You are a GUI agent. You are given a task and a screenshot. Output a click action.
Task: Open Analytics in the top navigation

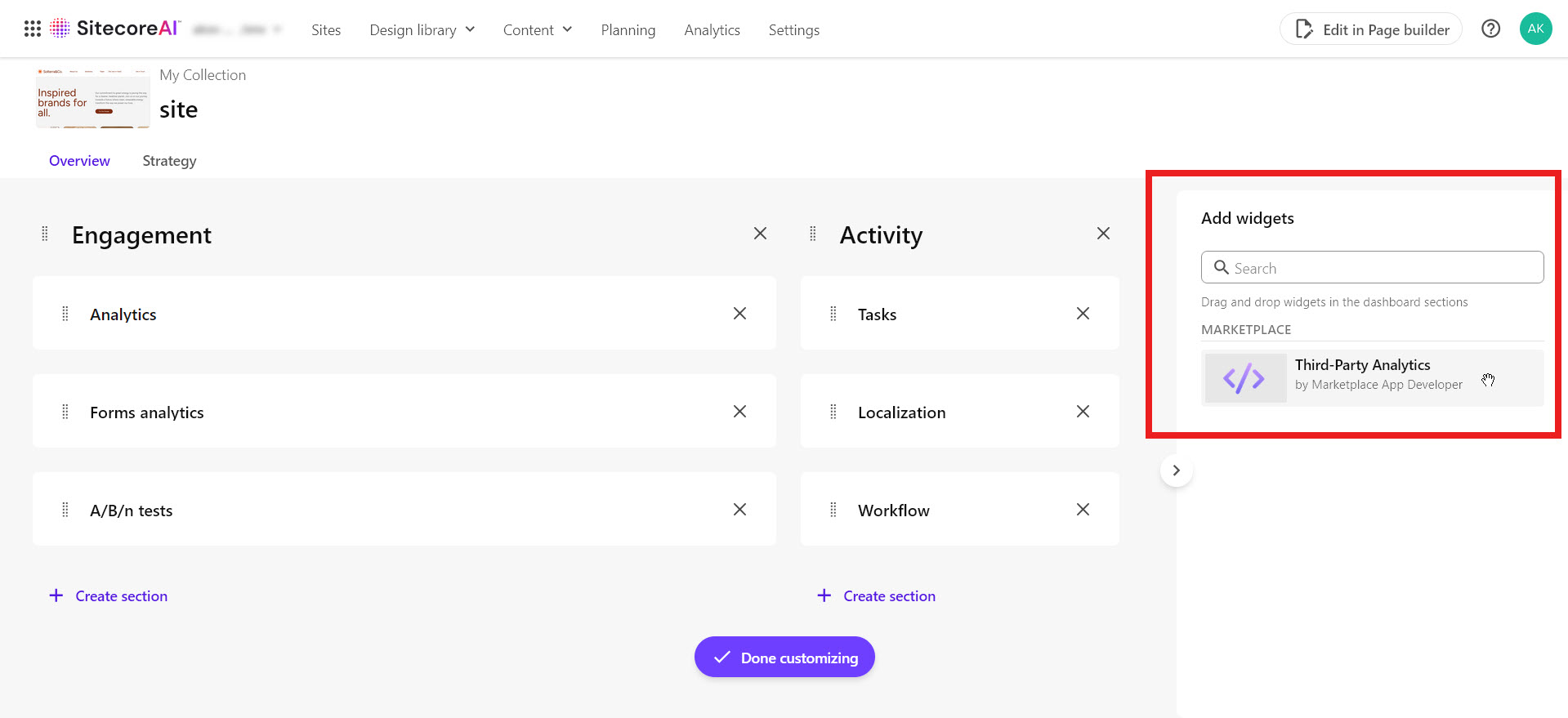pos(713,30)
